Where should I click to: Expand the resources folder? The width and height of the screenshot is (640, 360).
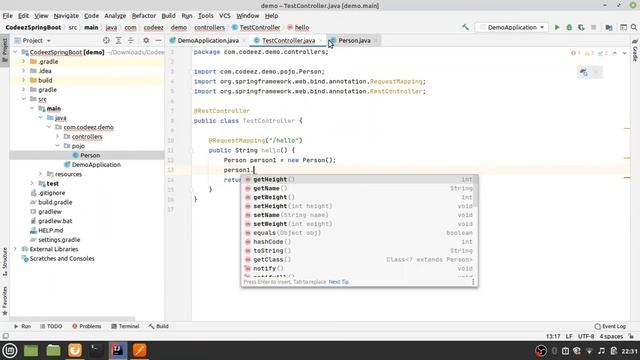(40, 174)
